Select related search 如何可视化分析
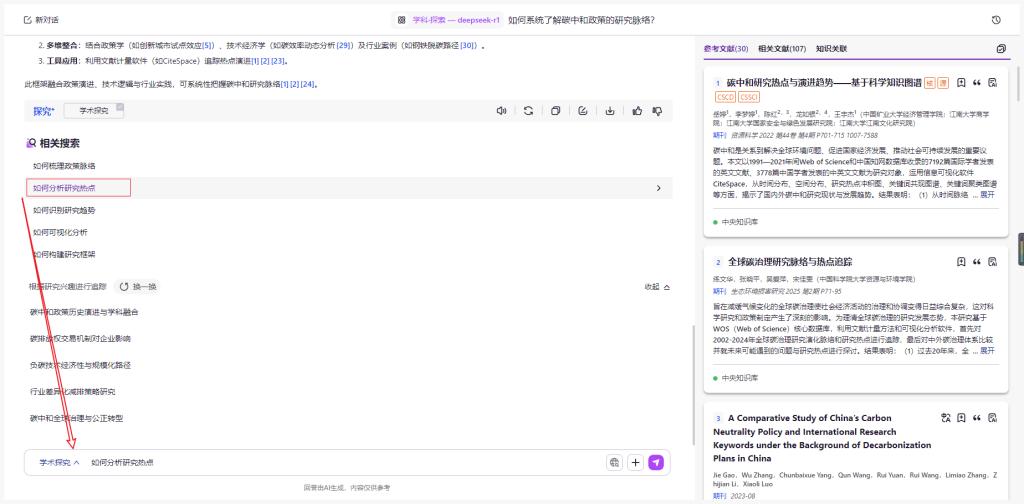The height and width of the screenshot is (504, 1024). (60, 232)
